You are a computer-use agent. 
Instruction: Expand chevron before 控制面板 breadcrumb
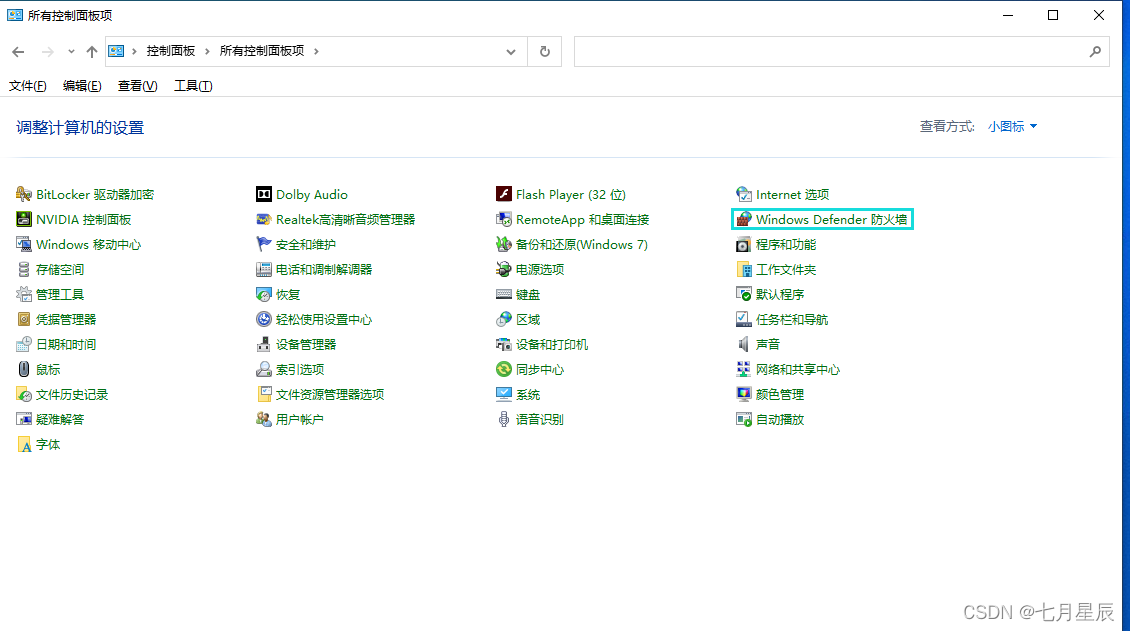pyautogui.click(x=134, y=51)
